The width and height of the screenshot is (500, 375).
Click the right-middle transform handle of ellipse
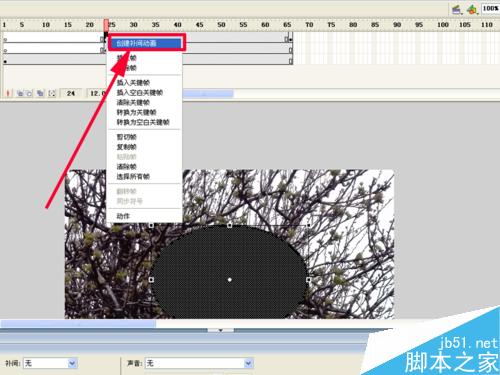[308, 280]
